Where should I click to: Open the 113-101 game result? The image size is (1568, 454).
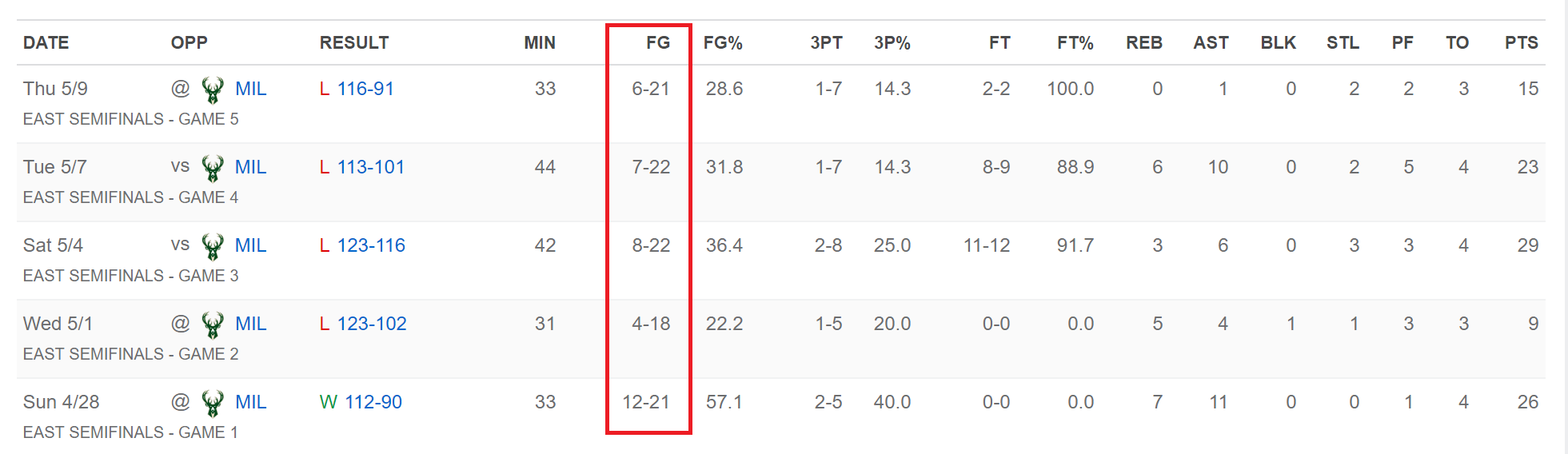[x=371, y=167]
